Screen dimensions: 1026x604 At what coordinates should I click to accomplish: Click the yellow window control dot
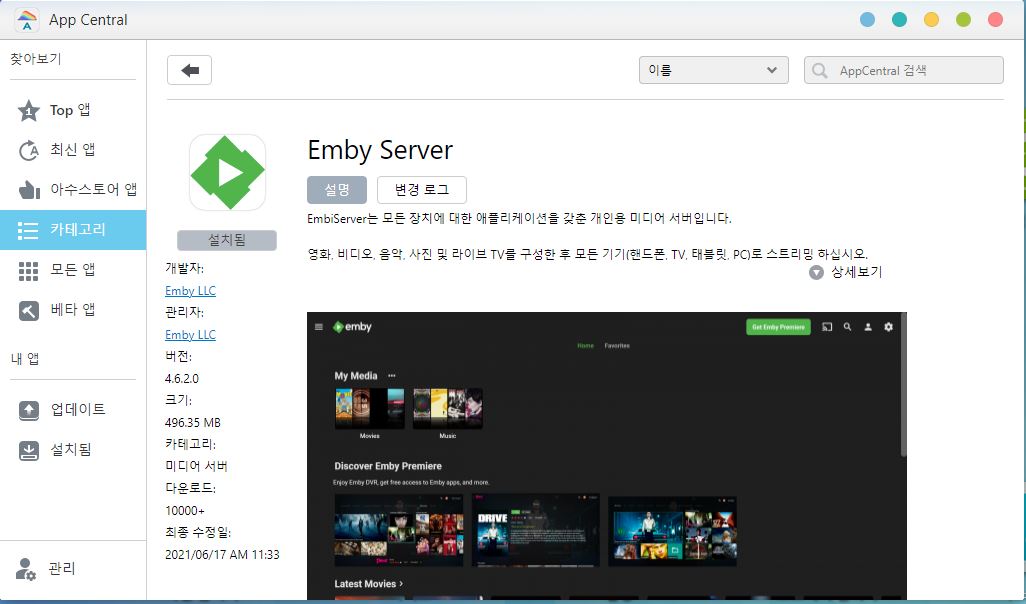[x=931, y=20]
